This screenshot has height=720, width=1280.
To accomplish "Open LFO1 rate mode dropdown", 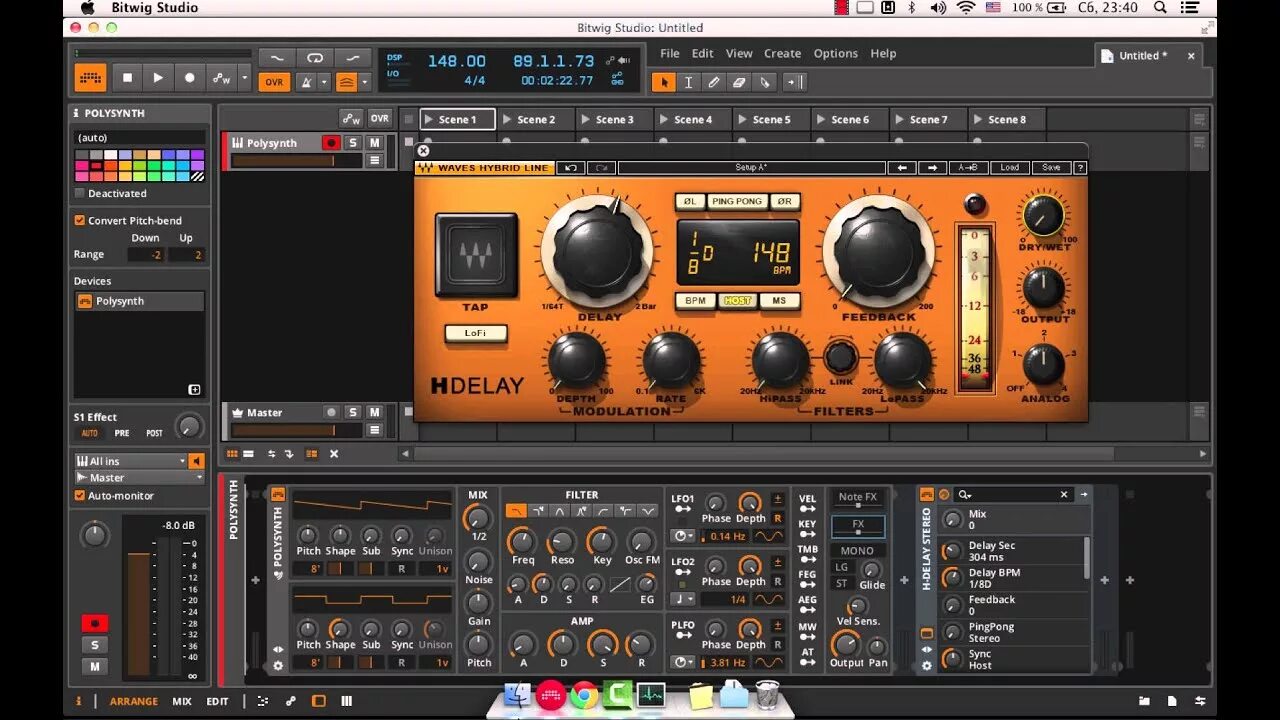I will pos(685,536).
